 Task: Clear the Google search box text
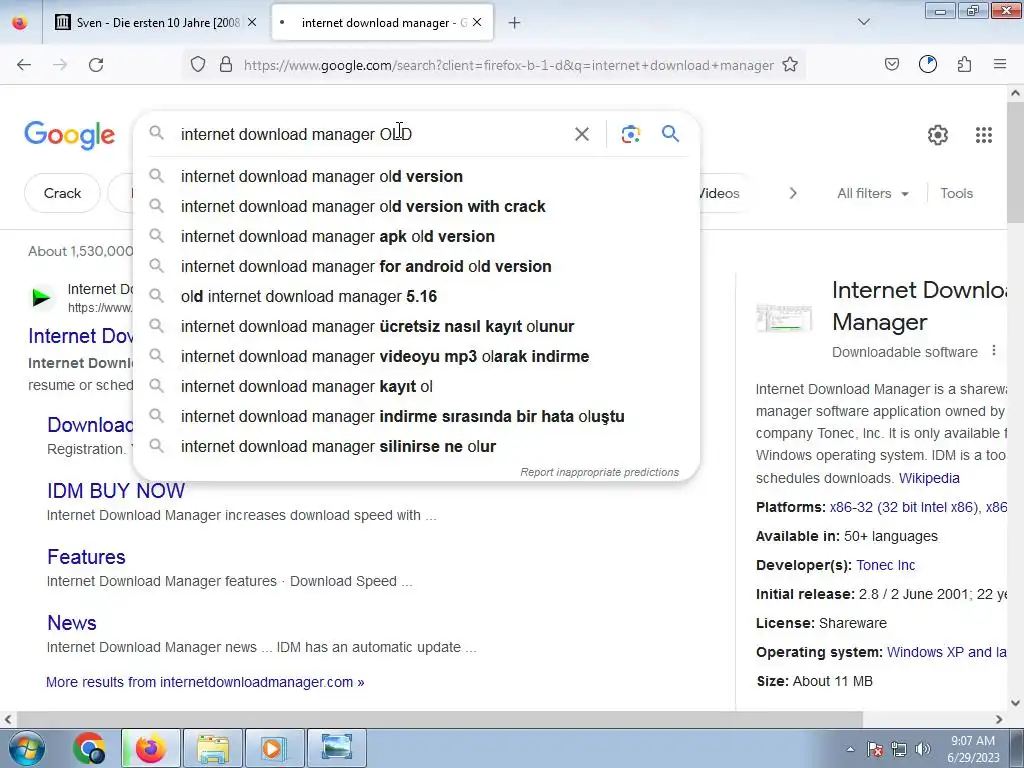[x=582, y=135]
